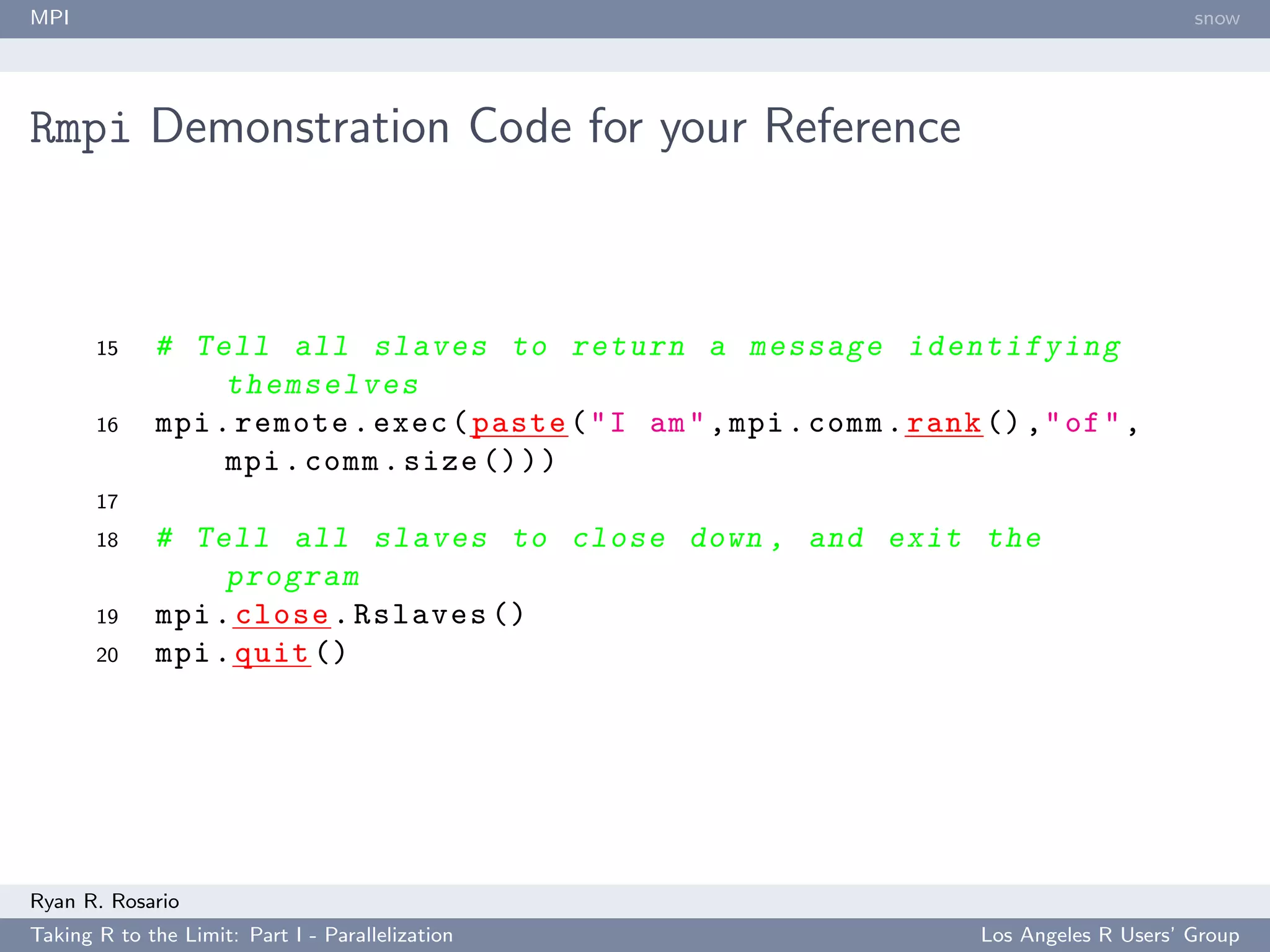Click the string "I am" in code
Viewport: 1270px width, 952px height.
pos(647,423)
